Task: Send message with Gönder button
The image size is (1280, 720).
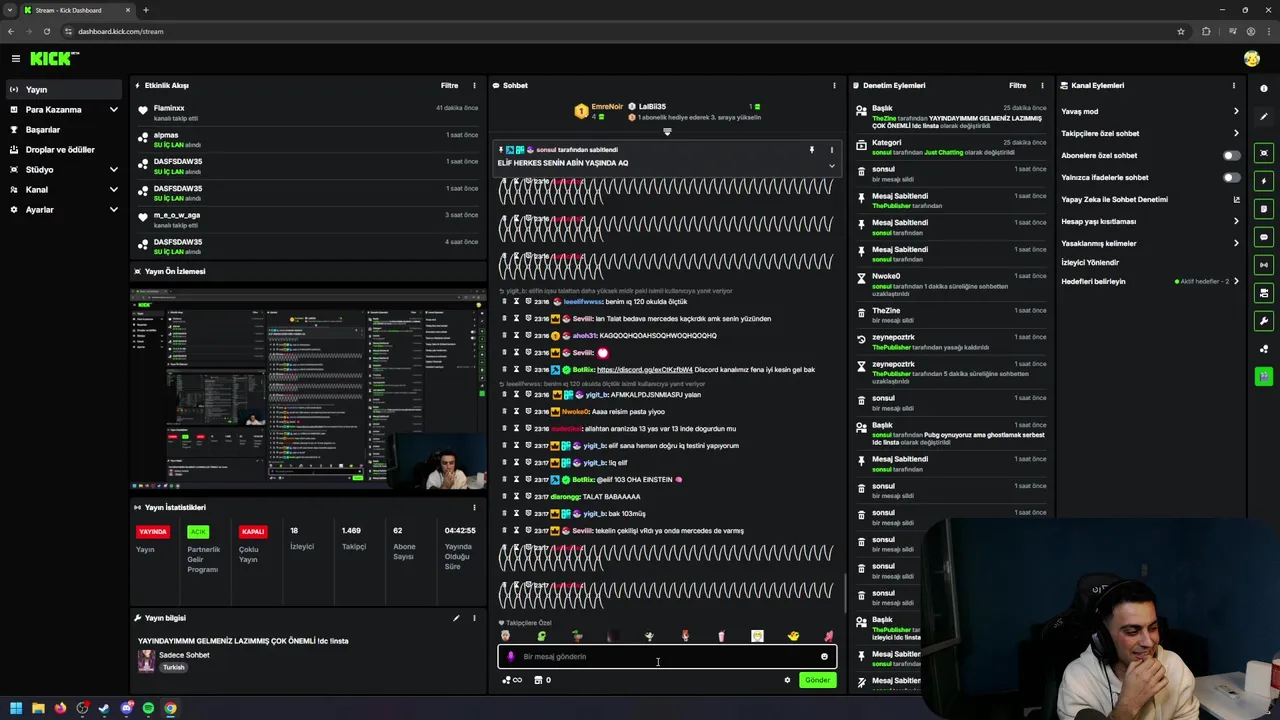Action: pos(817,680)
